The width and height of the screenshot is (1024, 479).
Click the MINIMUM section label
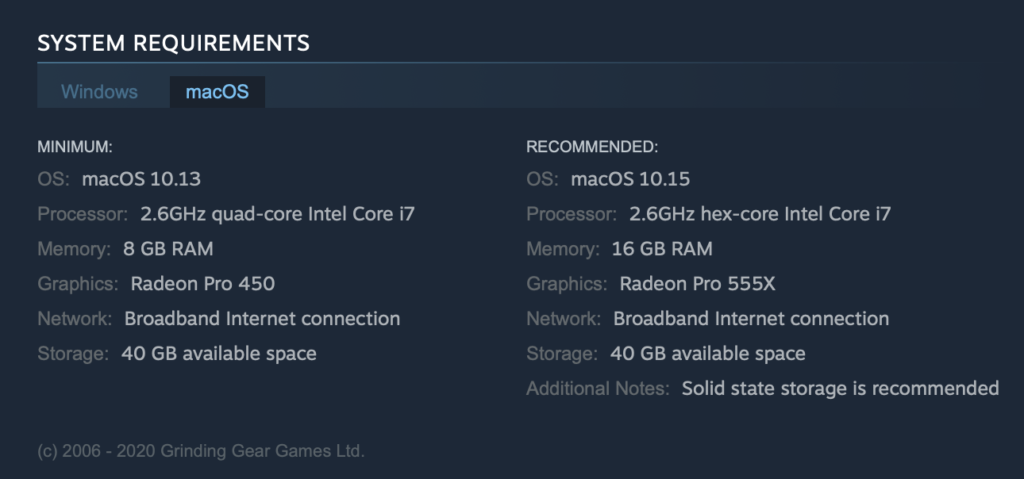coord(75,147)
